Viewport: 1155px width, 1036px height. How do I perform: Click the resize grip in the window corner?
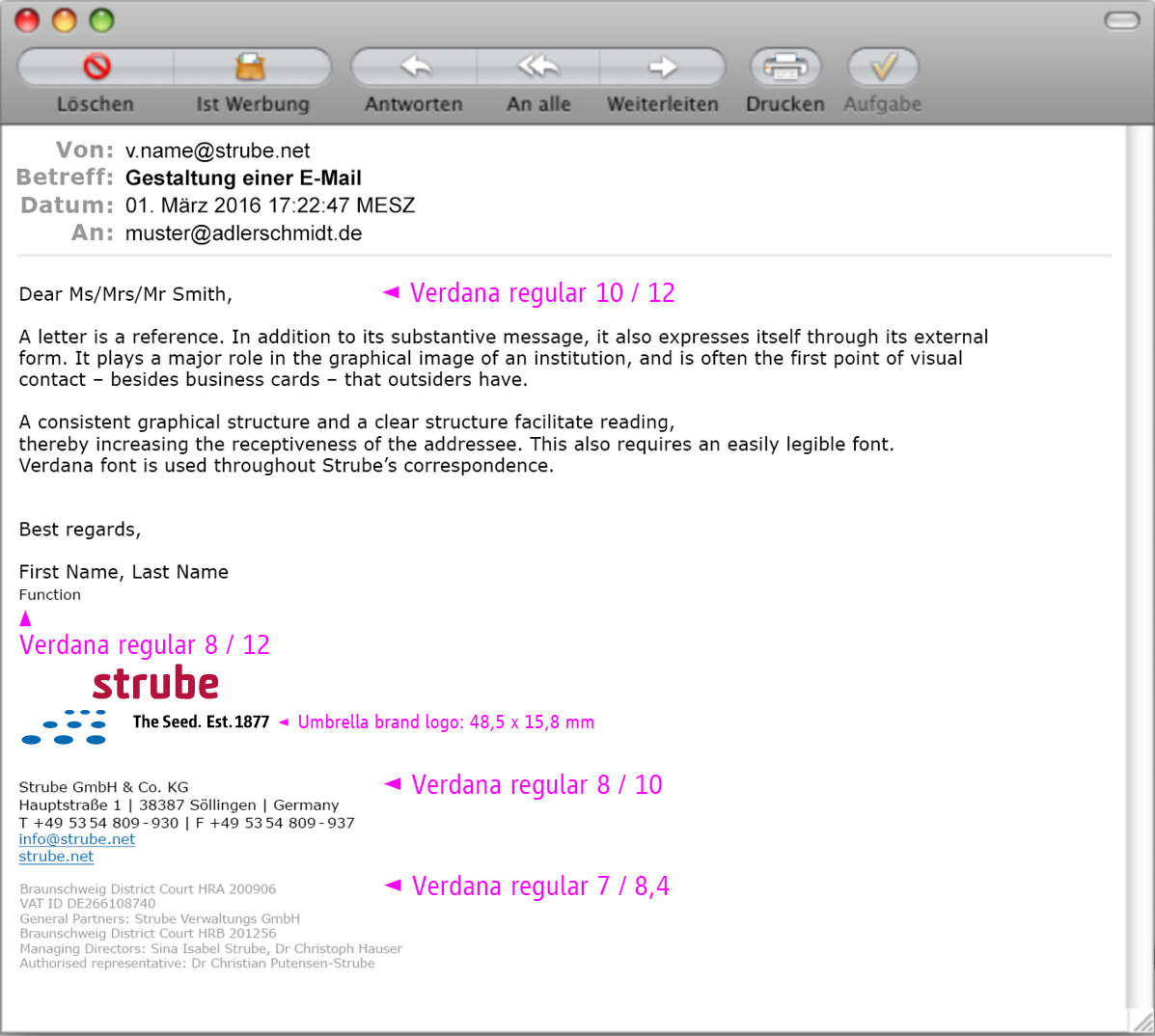point(1141,1022)
